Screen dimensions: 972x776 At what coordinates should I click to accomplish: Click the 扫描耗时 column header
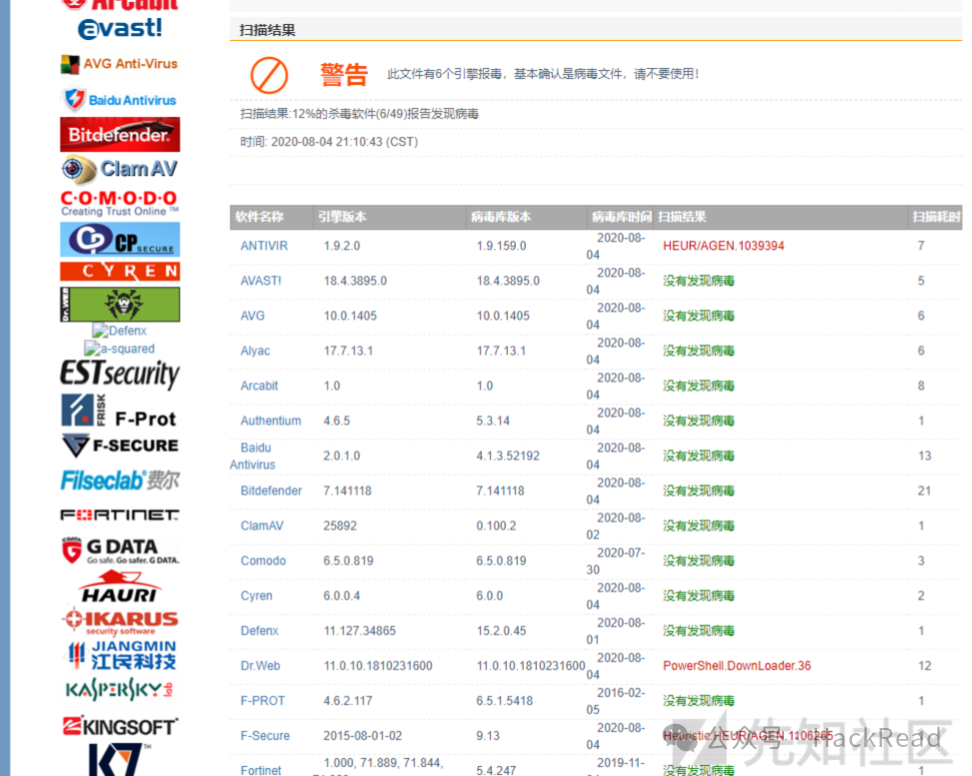pos(936,217)
